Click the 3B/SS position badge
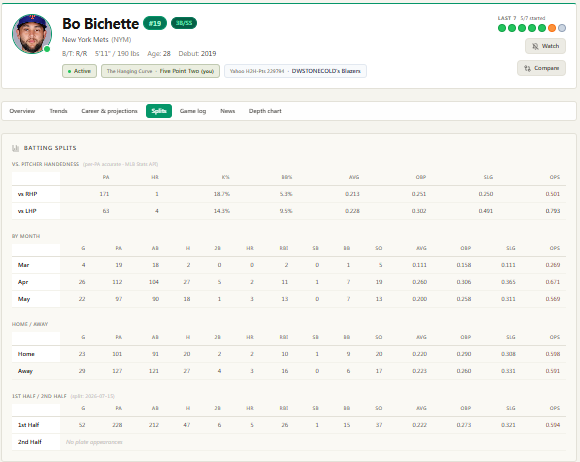This screenshot has width=580, height=462. coord(184,23)
